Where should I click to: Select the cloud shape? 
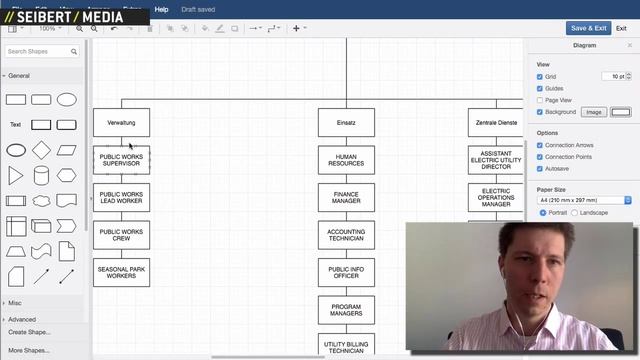[41, 201]
